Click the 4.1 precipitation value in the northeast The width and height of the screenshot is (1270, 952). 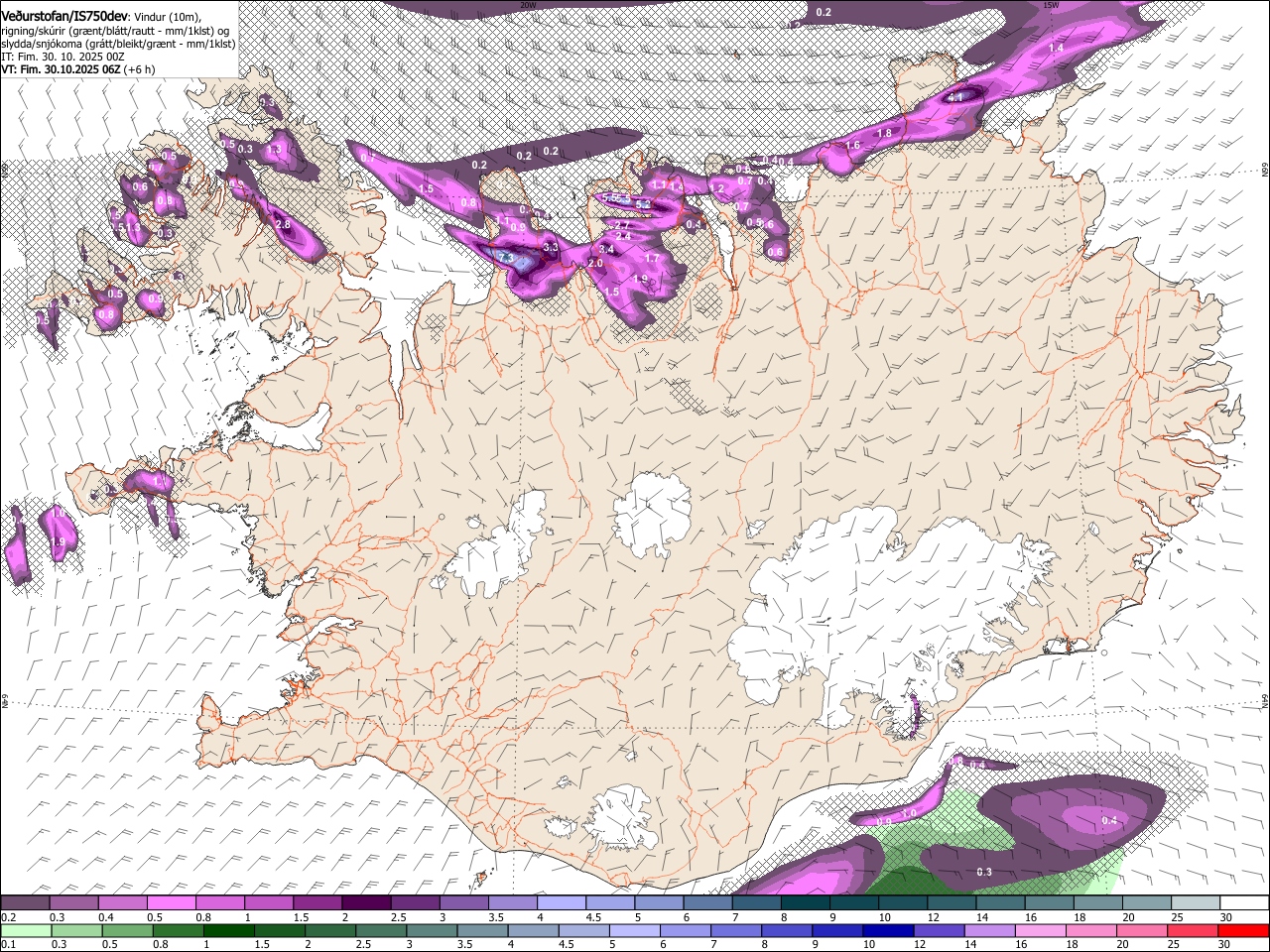pyautogui.click(x=956, y=97)
